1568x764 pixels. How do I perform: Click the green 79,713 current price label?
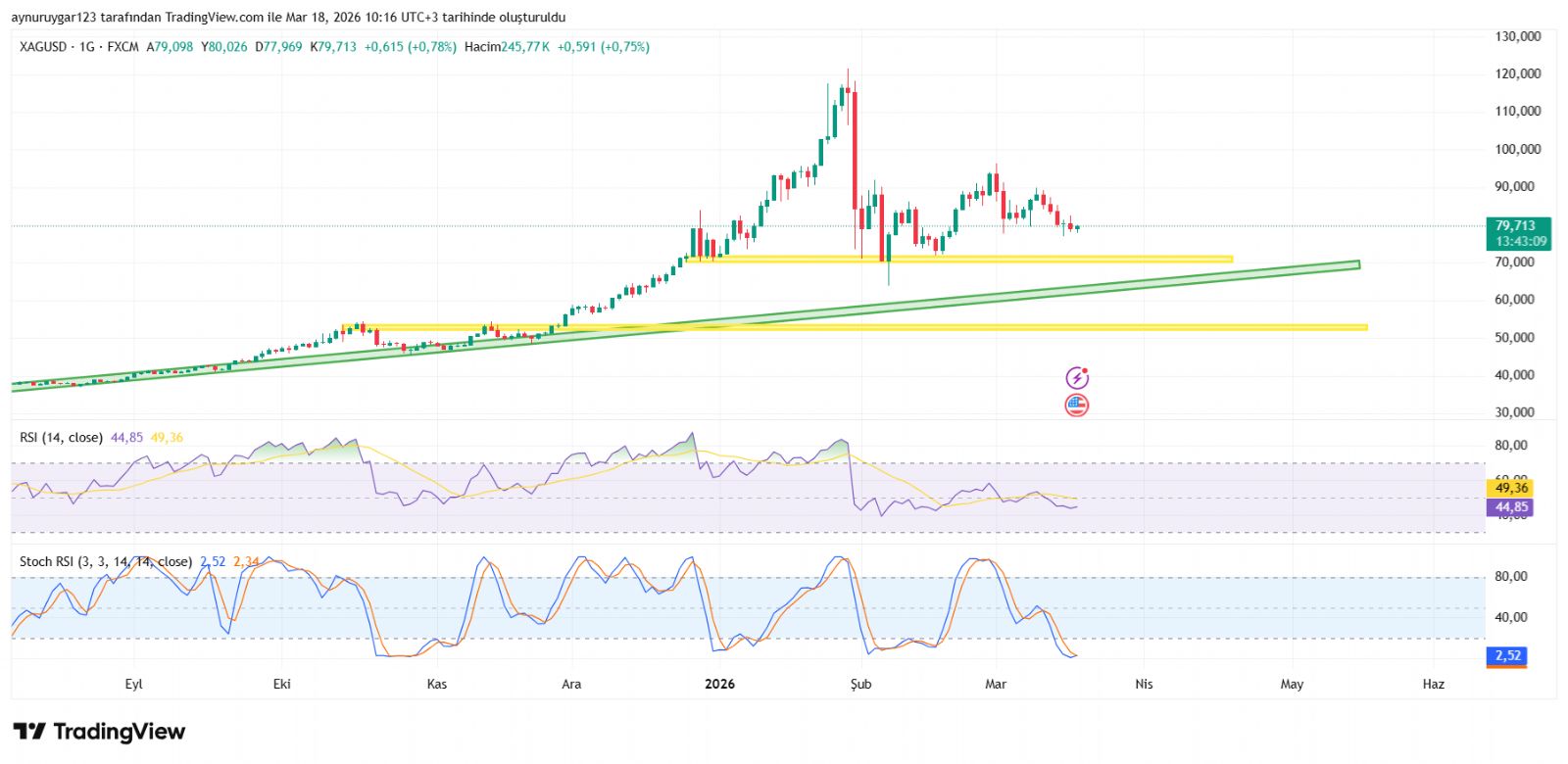point(1517,233)
